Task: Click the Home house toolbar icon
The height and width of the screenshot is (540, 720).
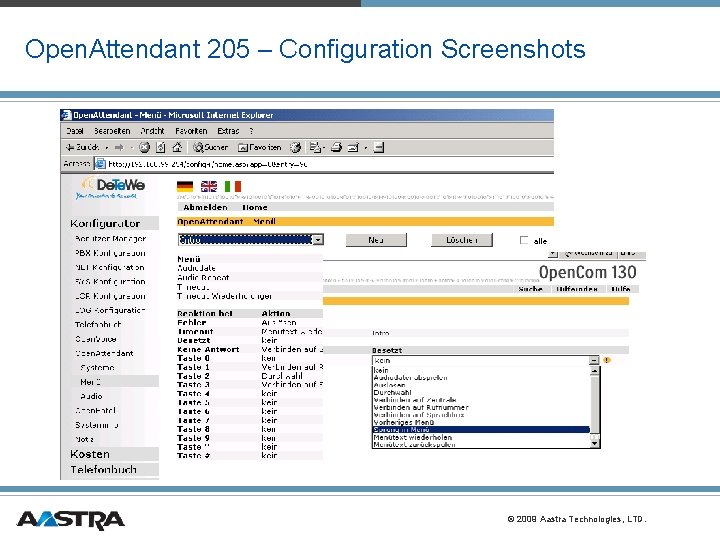Action: point(177,147)
